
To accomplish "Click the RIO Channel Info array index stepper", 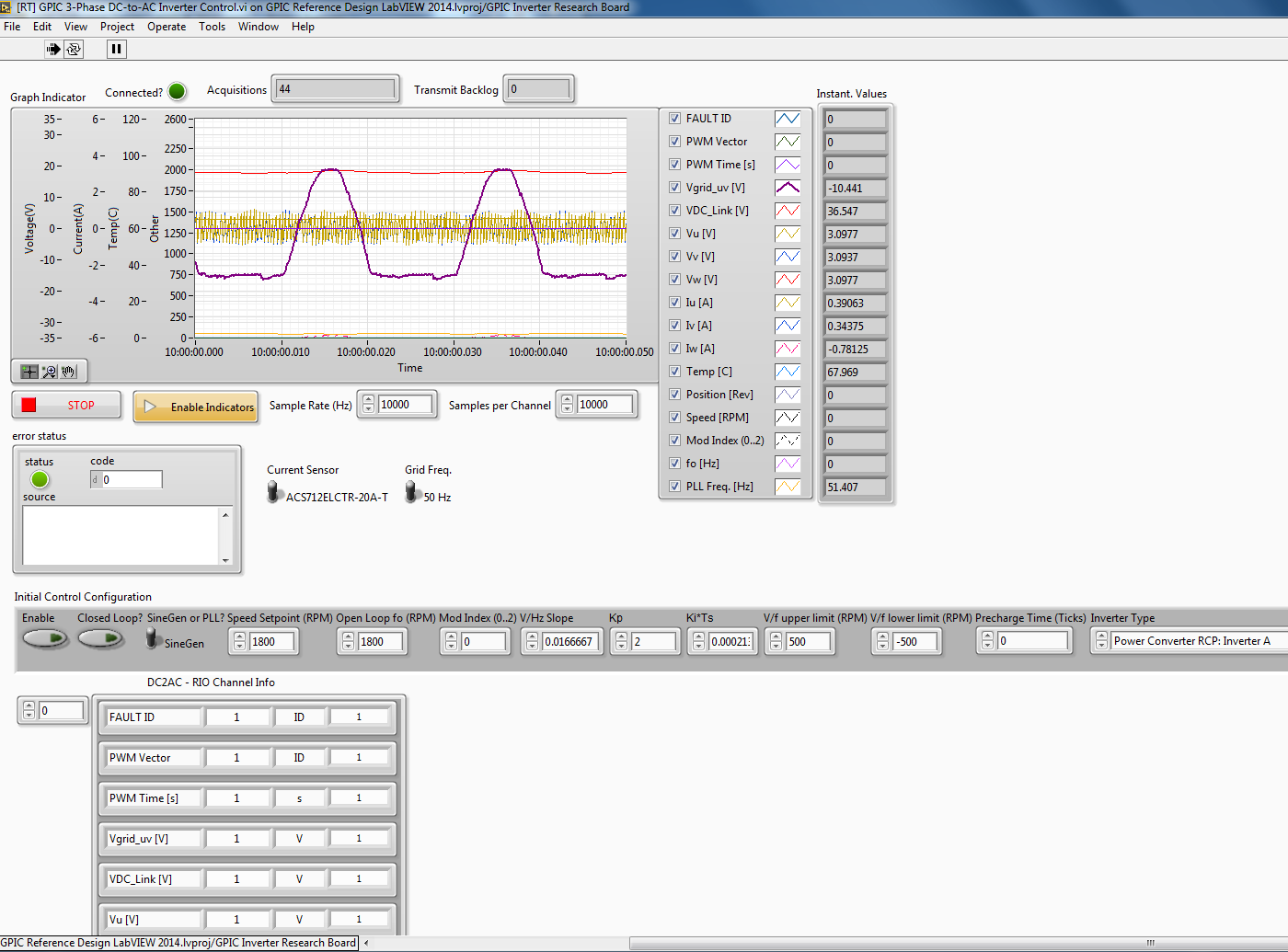I will click(29, 711).
